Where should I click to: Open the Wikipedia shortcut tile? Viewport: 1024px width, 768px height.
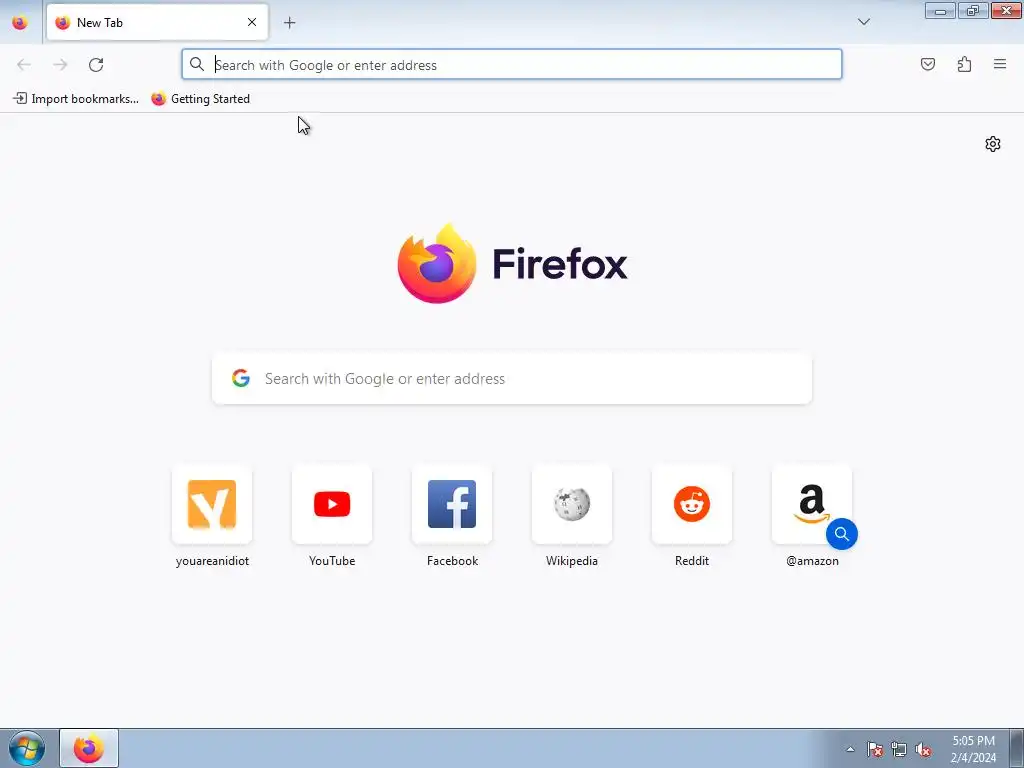(x=572, y=504)
